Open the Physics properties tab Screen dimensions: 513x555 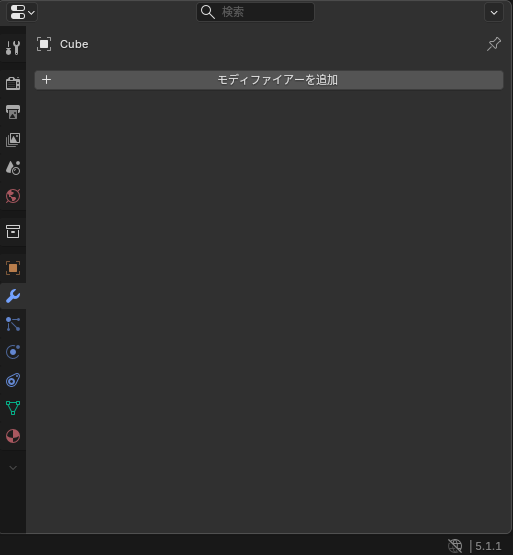(x=13, y=352)
